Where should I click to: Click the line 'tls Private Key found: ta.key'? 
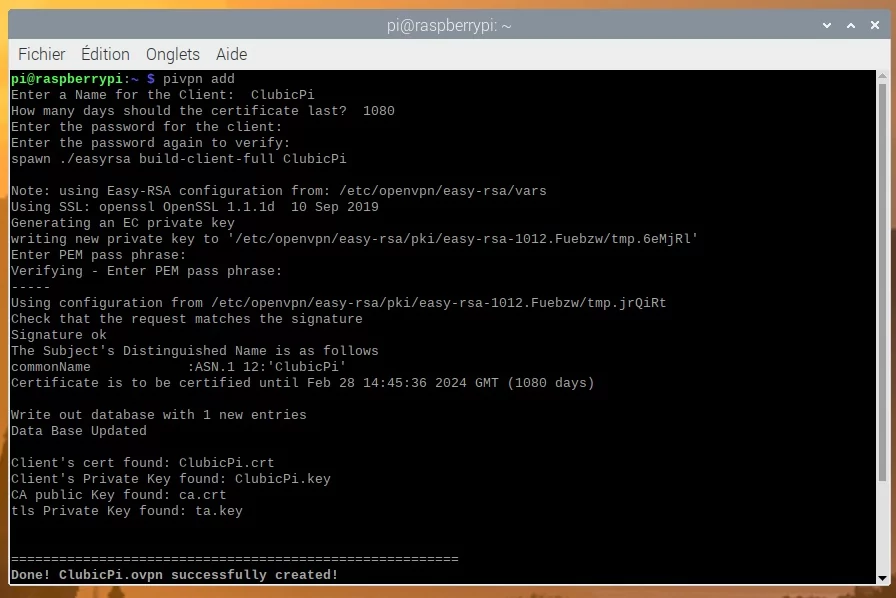tap(127, 511)
